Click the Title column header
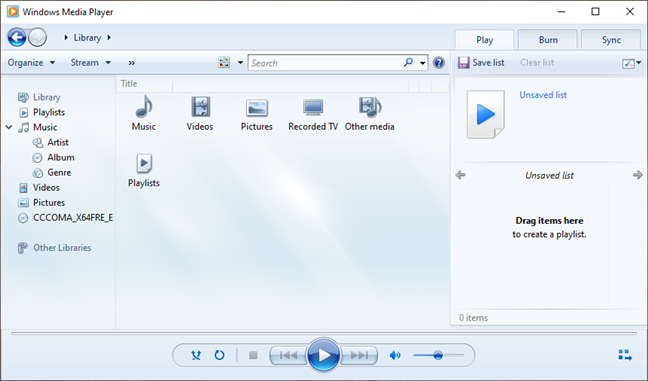The image size is (648, 381). point(129,83)
